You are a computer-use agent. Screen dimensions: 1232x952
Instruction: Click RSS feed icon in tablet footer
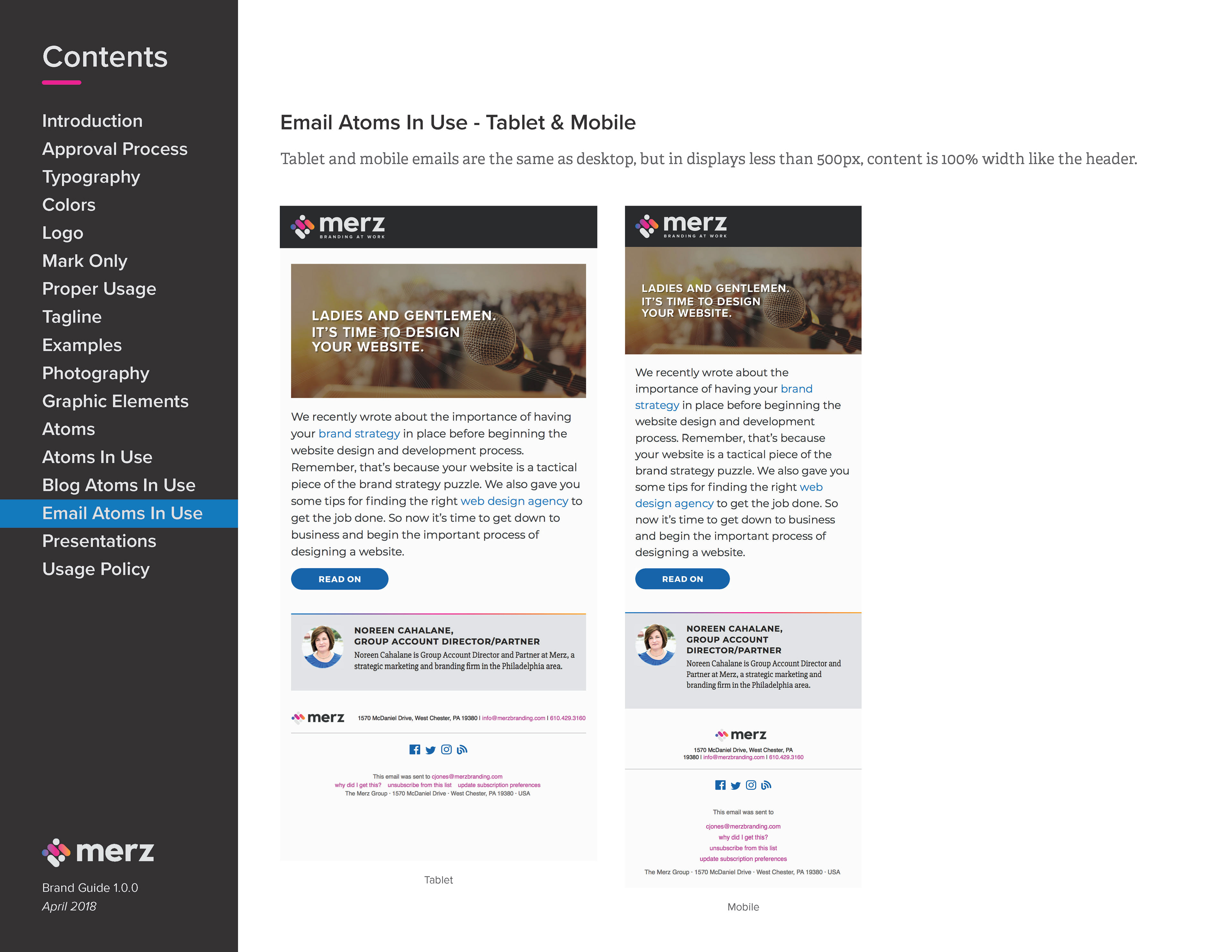point(462,750)
